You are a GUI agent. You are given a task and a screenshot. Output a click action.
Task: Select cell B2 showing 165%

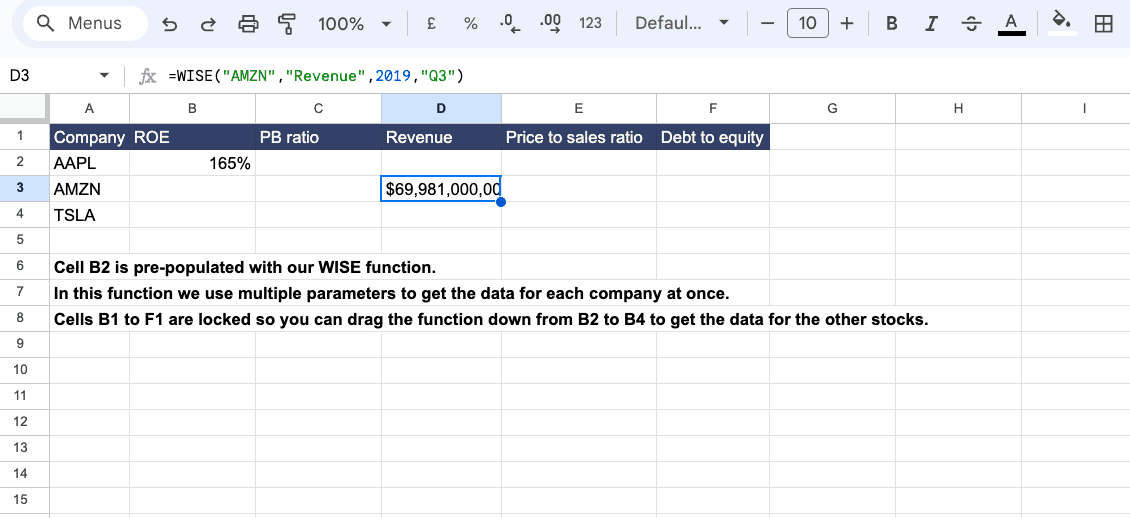(x=192, y=163)
